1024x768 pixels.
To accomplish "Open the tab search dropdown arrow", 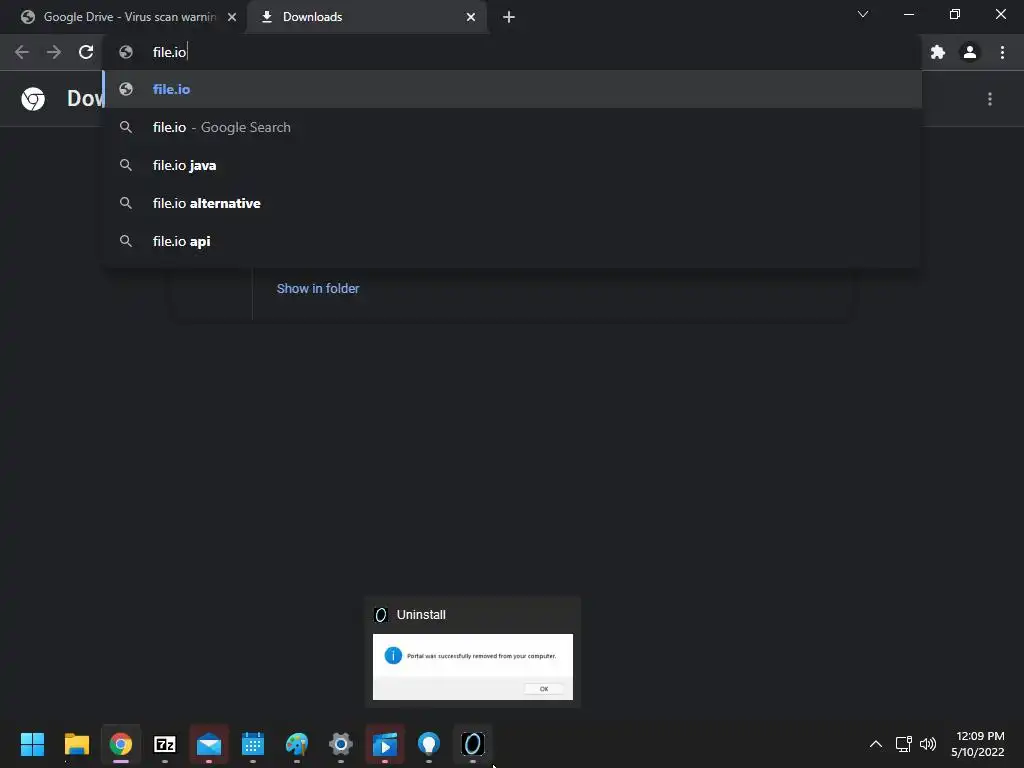I will 863,14.
